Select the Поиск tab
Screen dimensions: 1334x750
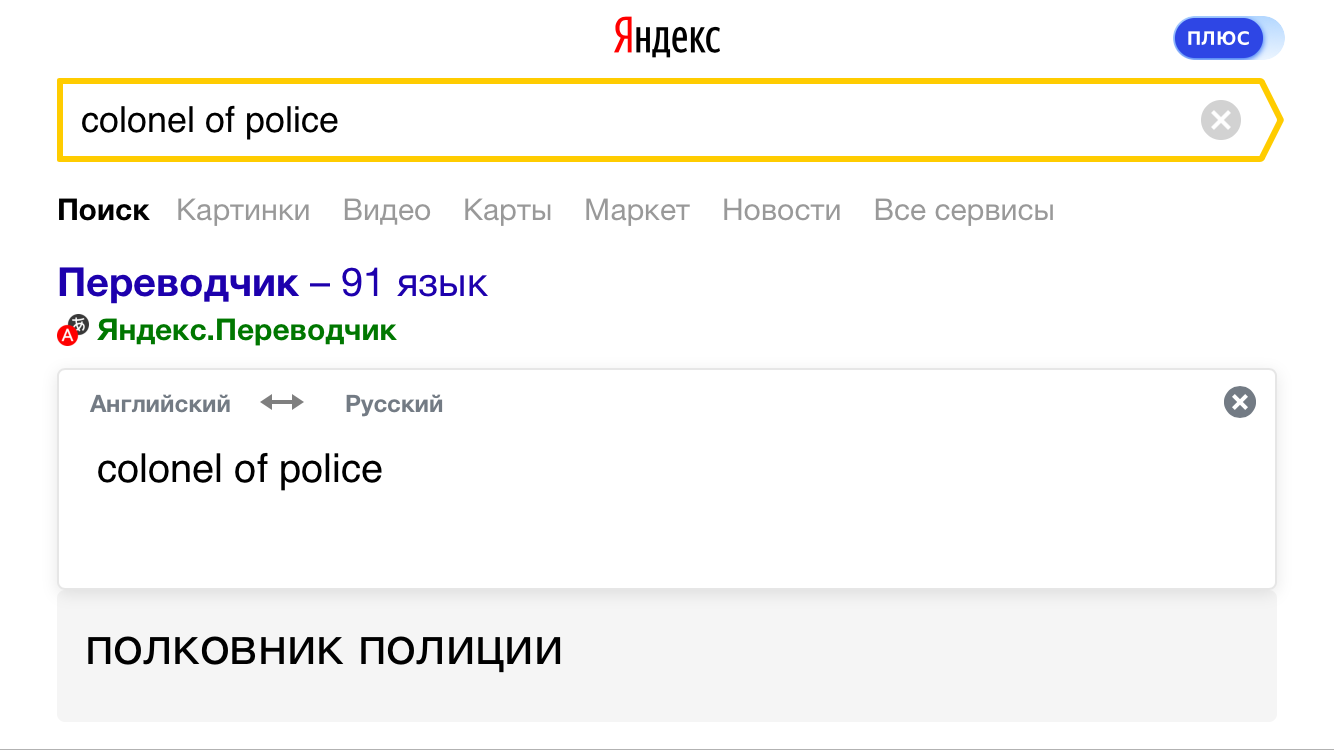coord(103,211)
